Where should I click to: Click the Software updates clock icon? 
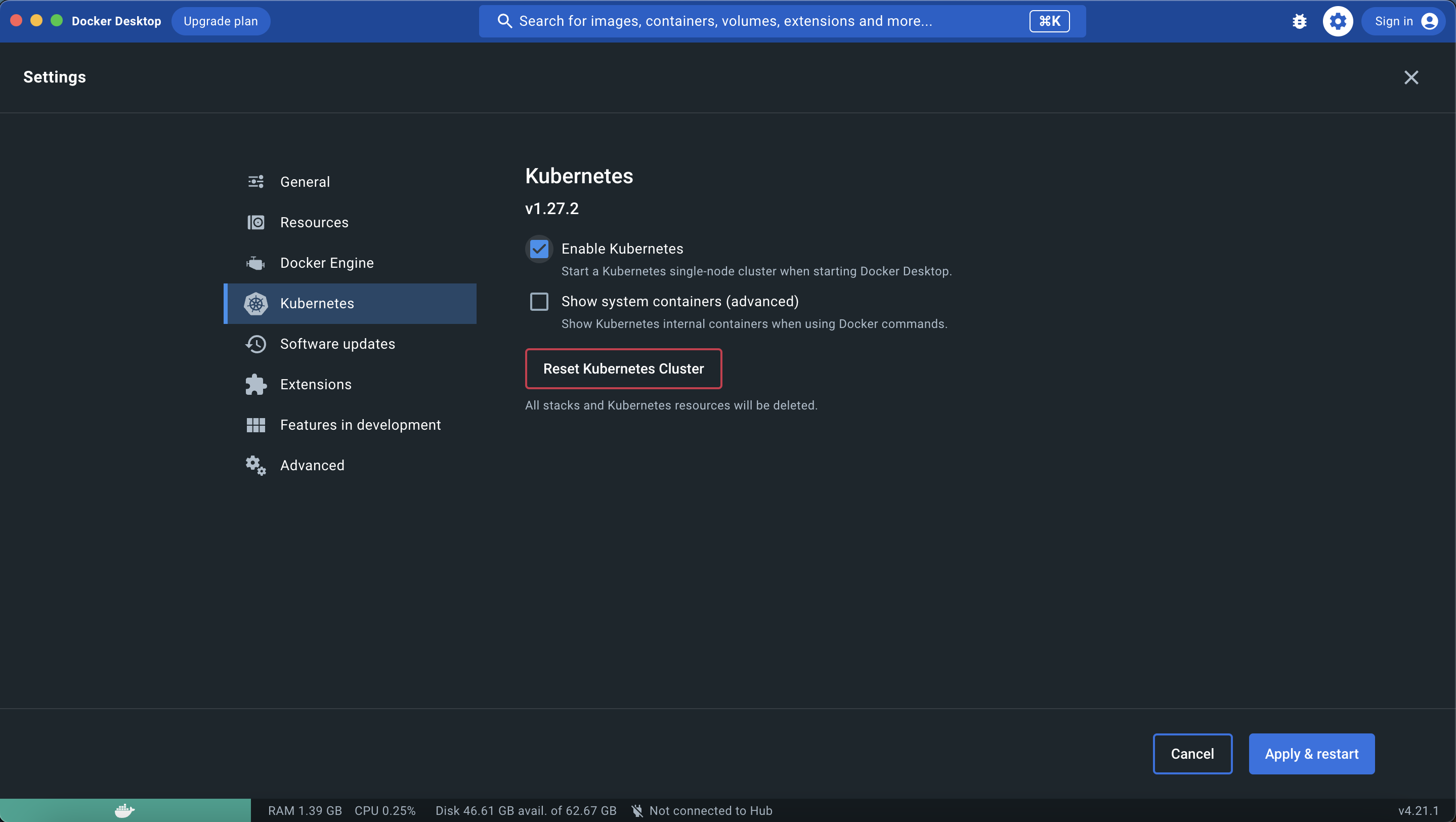pos(255,344)
